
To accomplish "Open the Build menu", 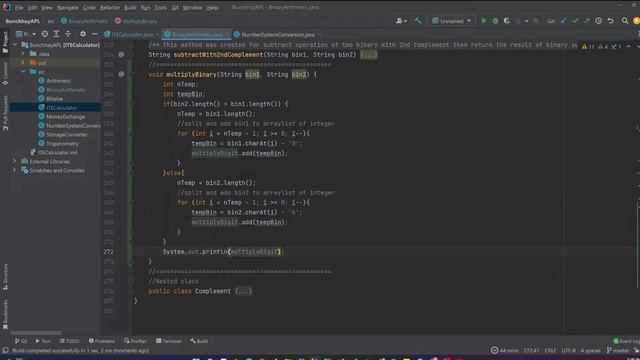I will (130, 7).
